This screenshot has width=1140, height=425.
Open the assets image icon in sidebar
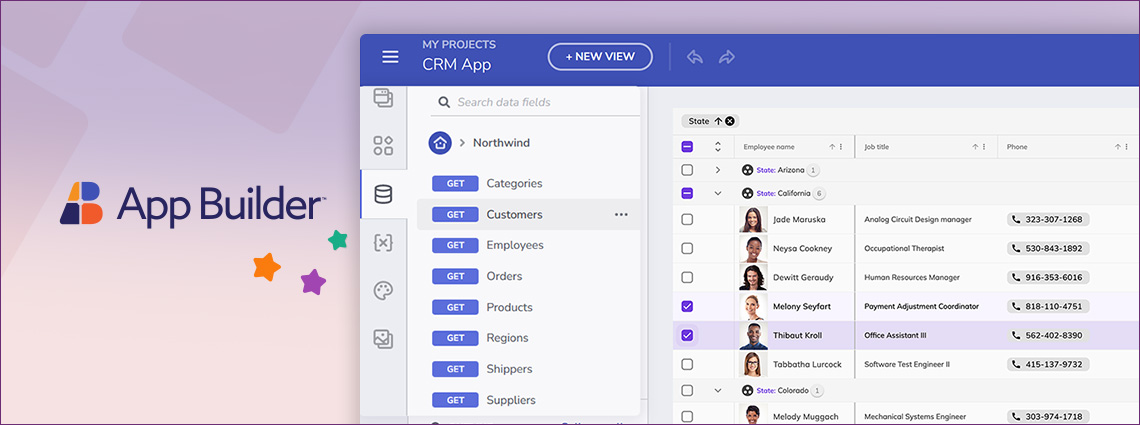(x=383, y=338)
